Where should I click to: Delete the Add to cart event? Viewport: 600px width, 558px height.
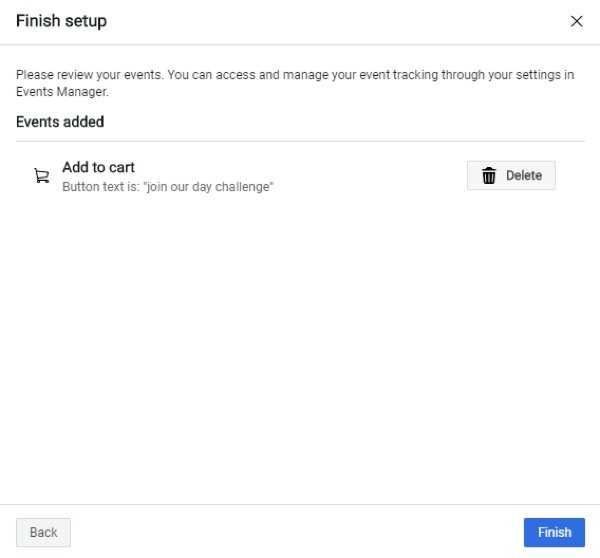pyautogui.click(x=511, y=175)
